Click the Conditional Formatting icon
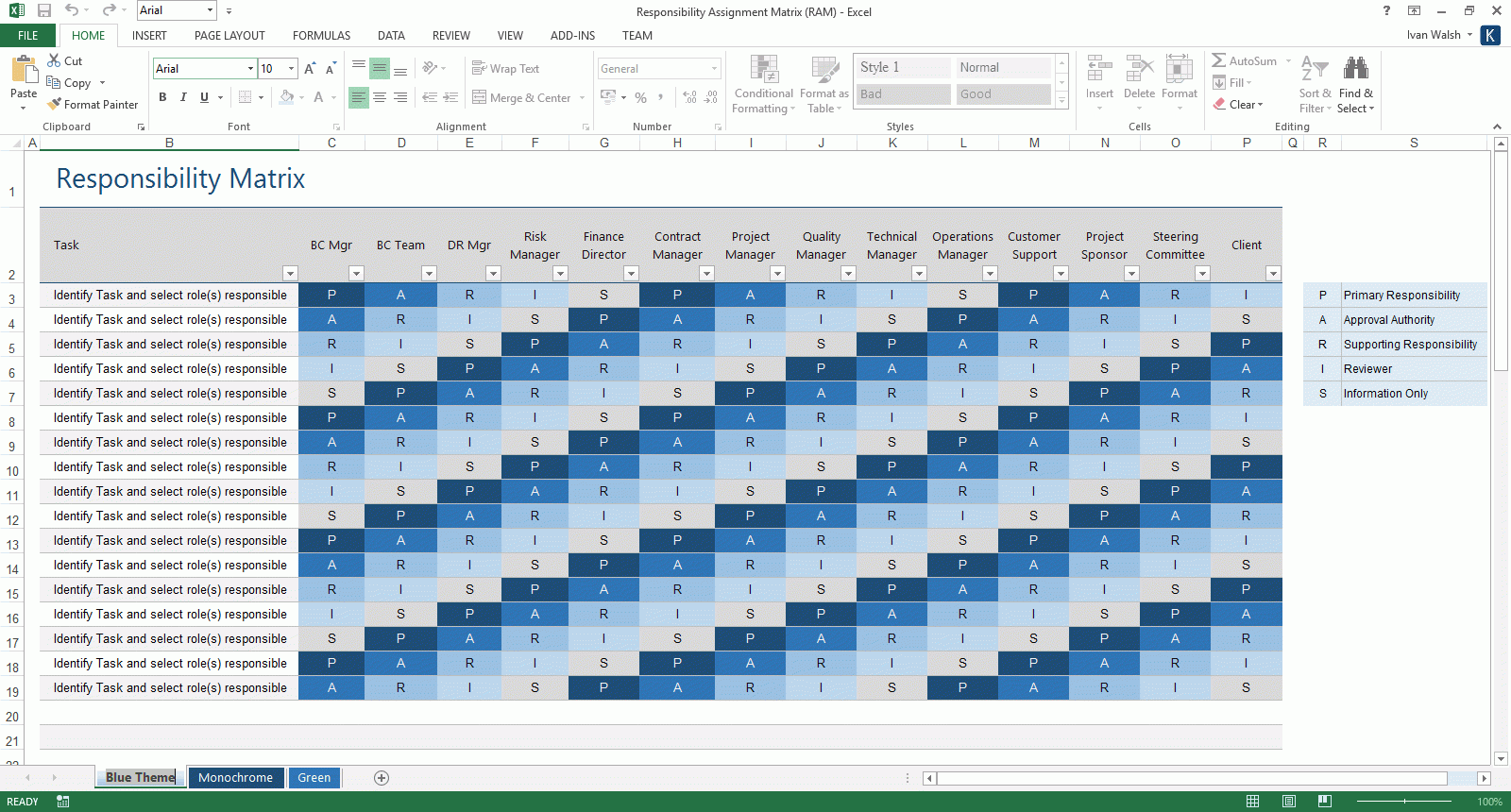1511x812 pixels. pyautogui.click(x=763, y=71)
